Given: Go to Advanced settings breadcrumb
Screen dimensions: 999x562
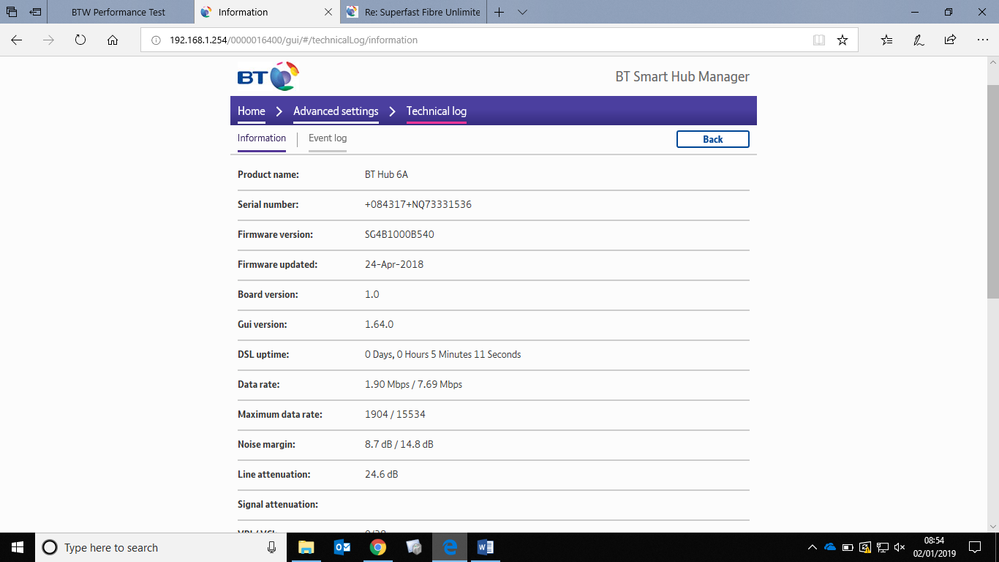Looking at the screenshot, I should click(335, 111).
